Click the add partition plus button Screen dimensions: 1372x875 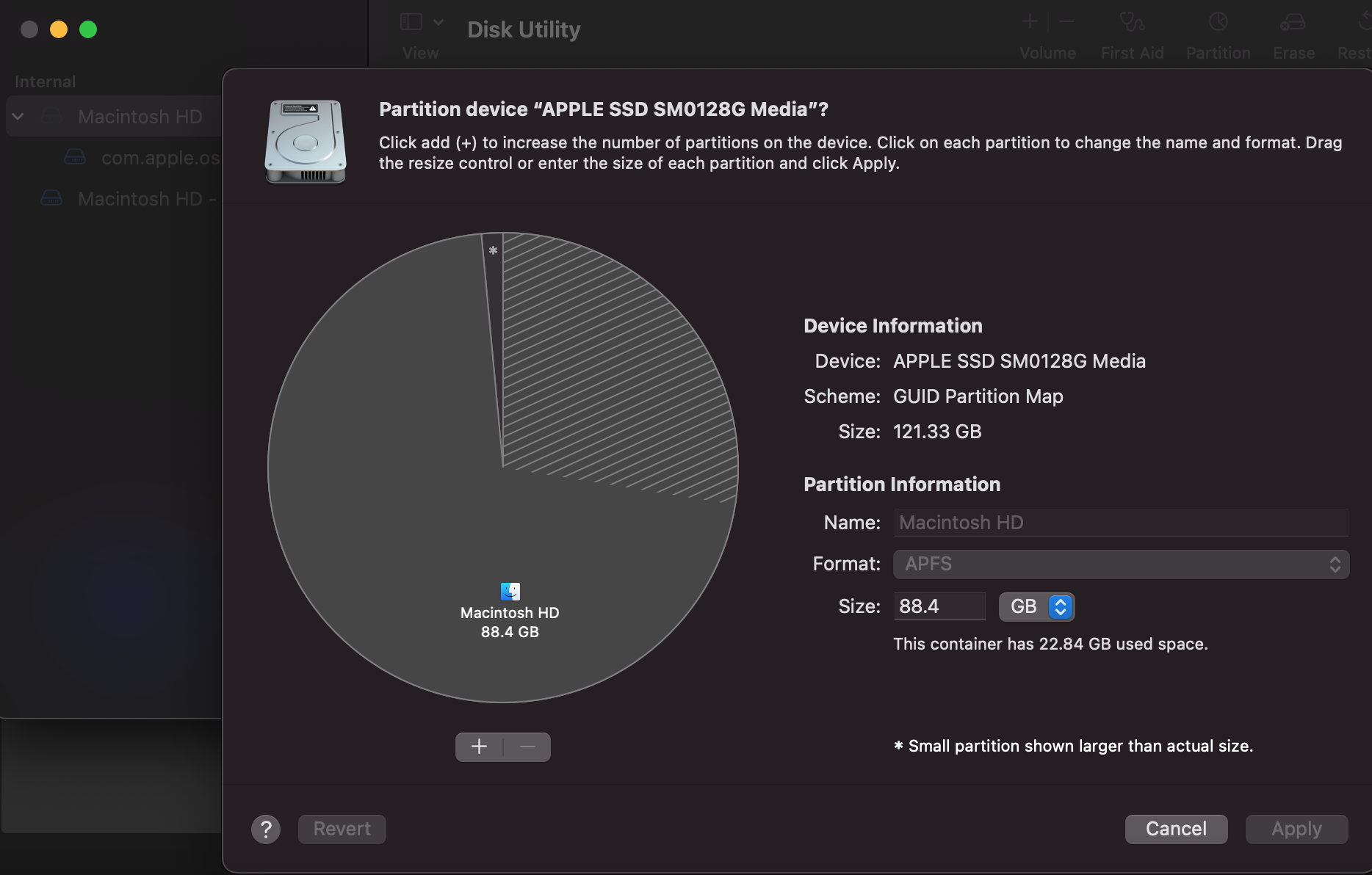(x=479, y=747)
